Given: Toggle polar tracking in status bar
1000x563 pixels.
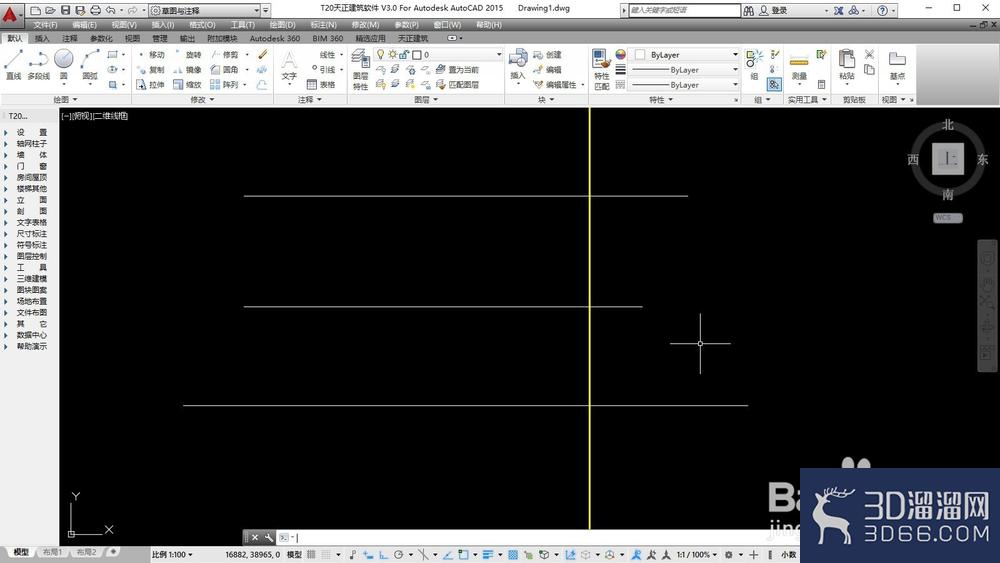Looking at the screenshot, I should [x=399, y=555].
